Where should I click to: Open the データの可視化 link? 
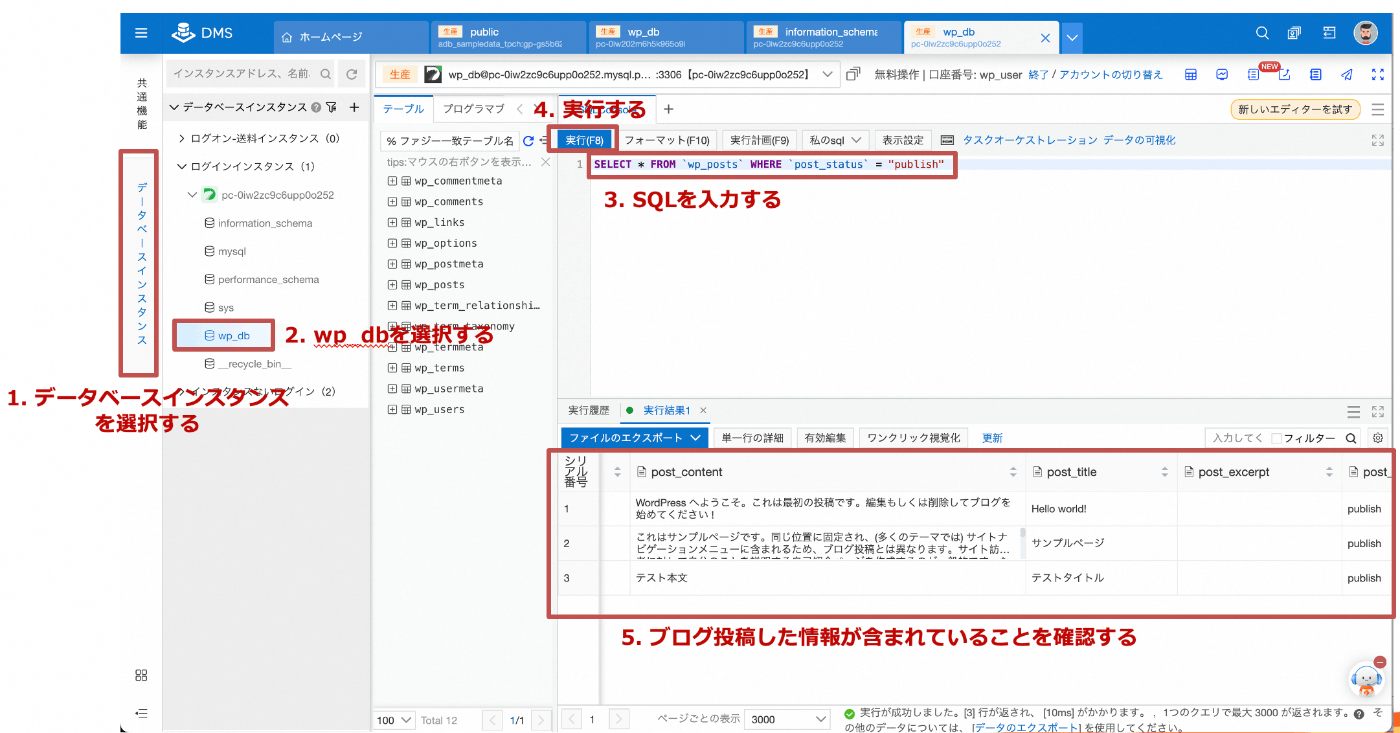click(x=1139, y=141)
